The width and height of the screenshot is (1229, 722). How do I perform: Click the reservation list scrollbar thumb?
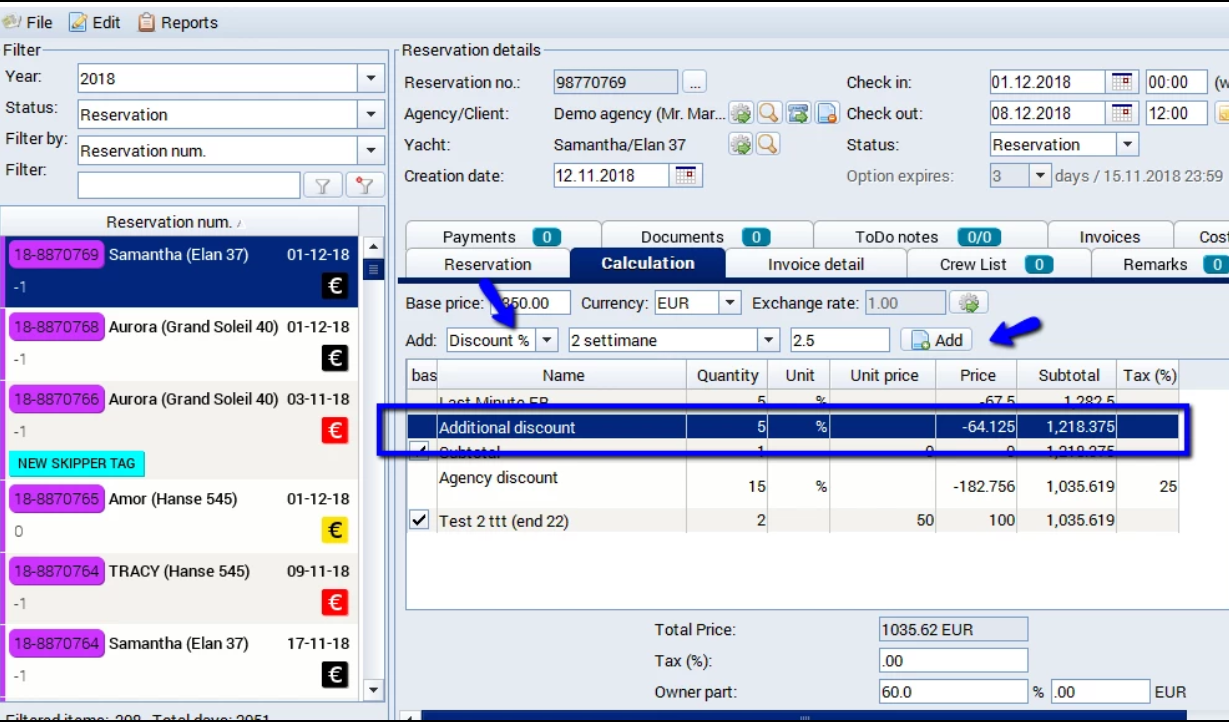(374, 268)
